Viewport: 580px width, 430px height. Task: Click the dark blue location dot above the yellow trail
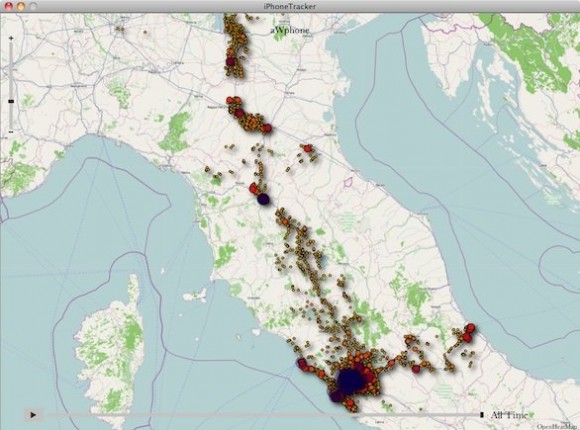[263, 199]
